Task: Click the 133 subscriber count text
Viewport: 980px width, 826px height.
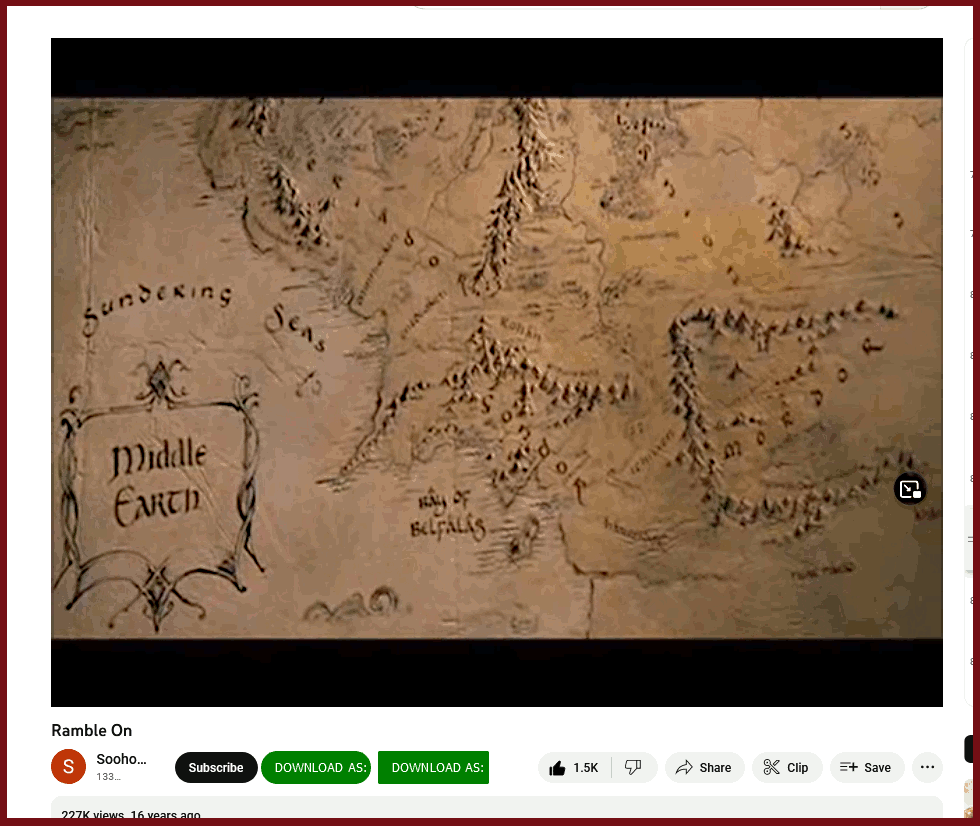Action: click(x=108, y=777)
